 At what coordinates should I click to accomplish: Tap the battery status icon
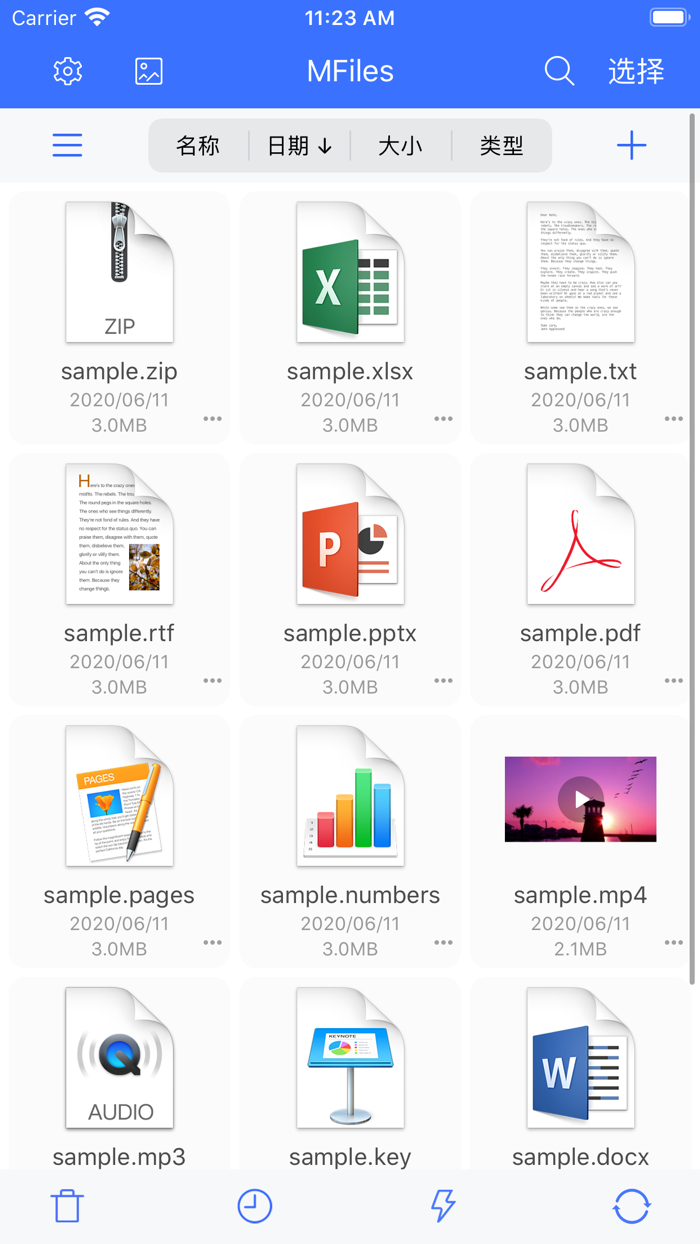pyautogui.click(x=669, y=18)
